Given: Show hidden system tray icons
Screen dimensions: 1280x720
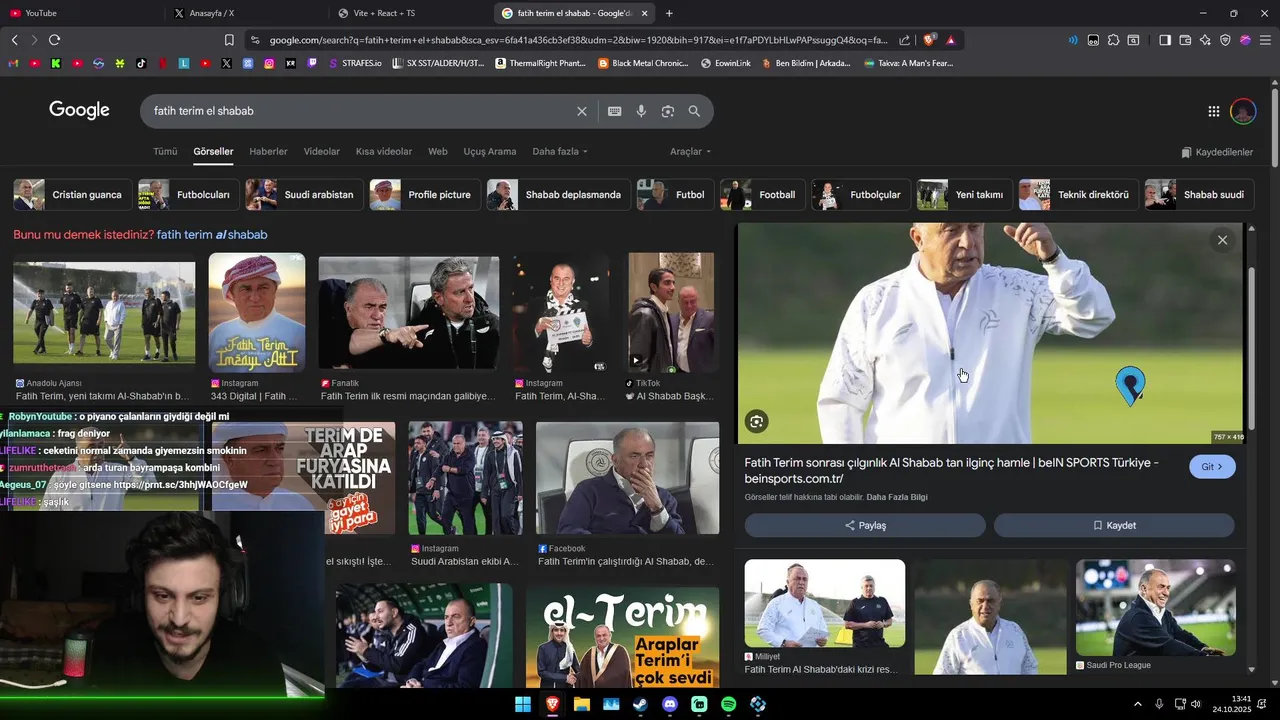Looking at the screenshot, I should (x=1137, y=704).
